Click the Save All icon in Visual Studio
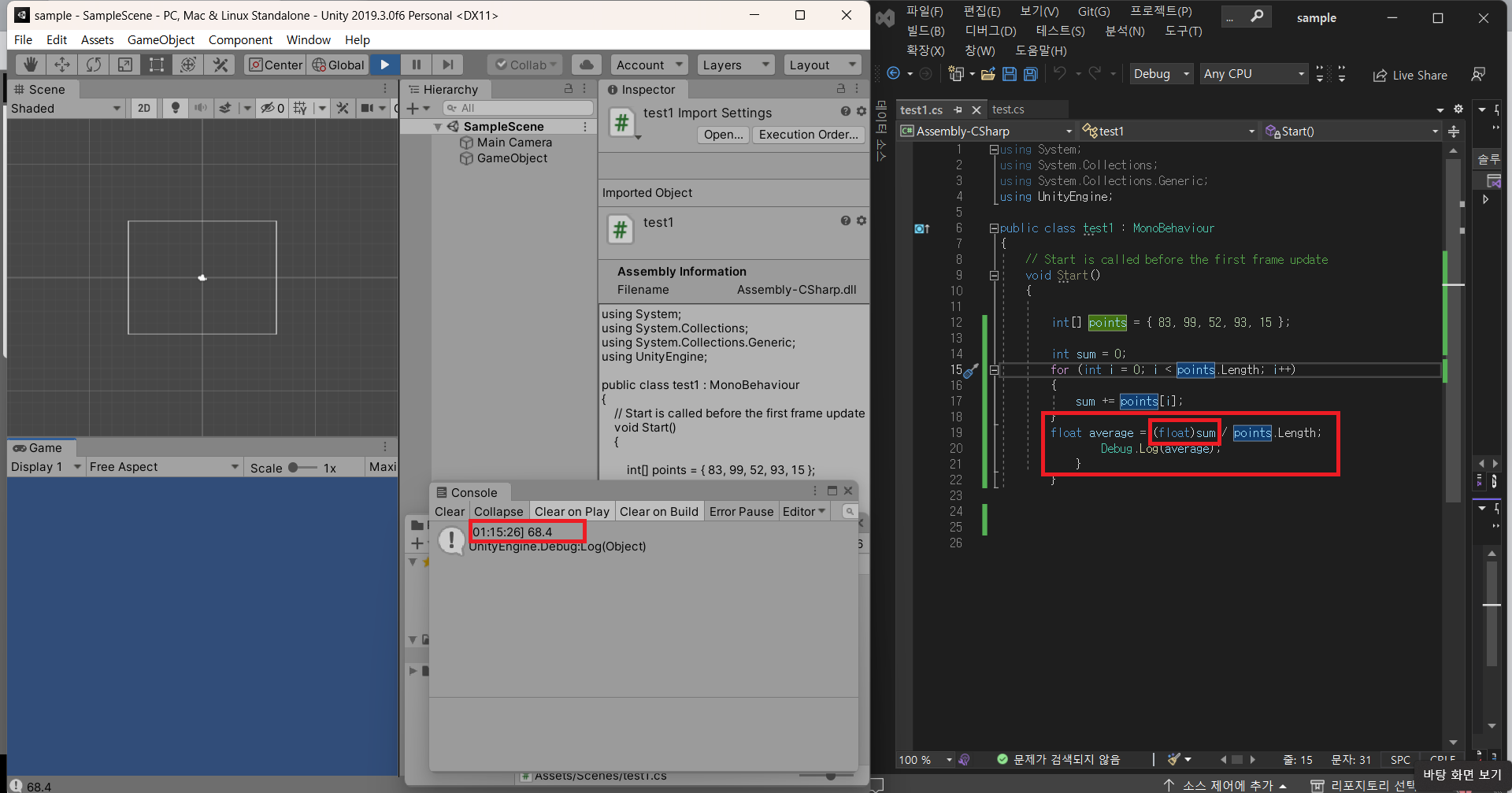 coord(1030,74)
